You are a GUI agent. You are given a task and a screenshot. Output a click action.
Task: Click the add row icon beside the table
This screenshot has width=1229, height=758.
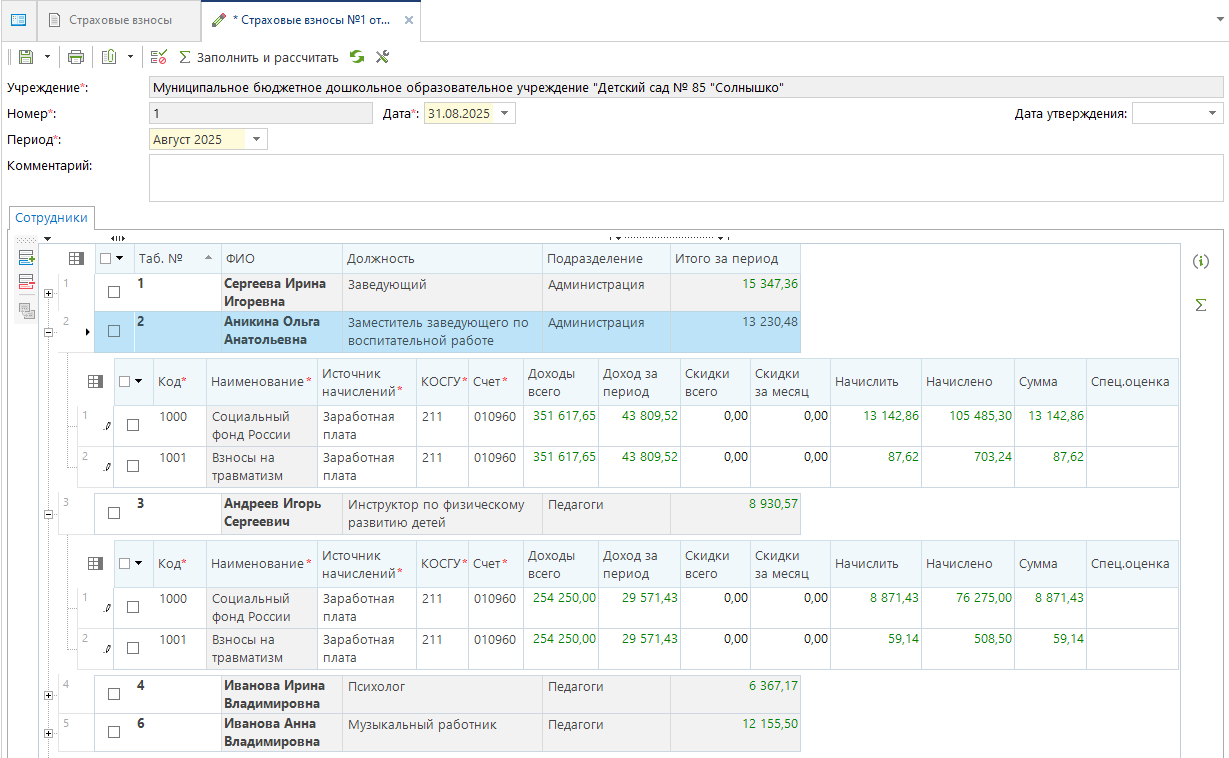pyautogui.click(x=27, y=258)
